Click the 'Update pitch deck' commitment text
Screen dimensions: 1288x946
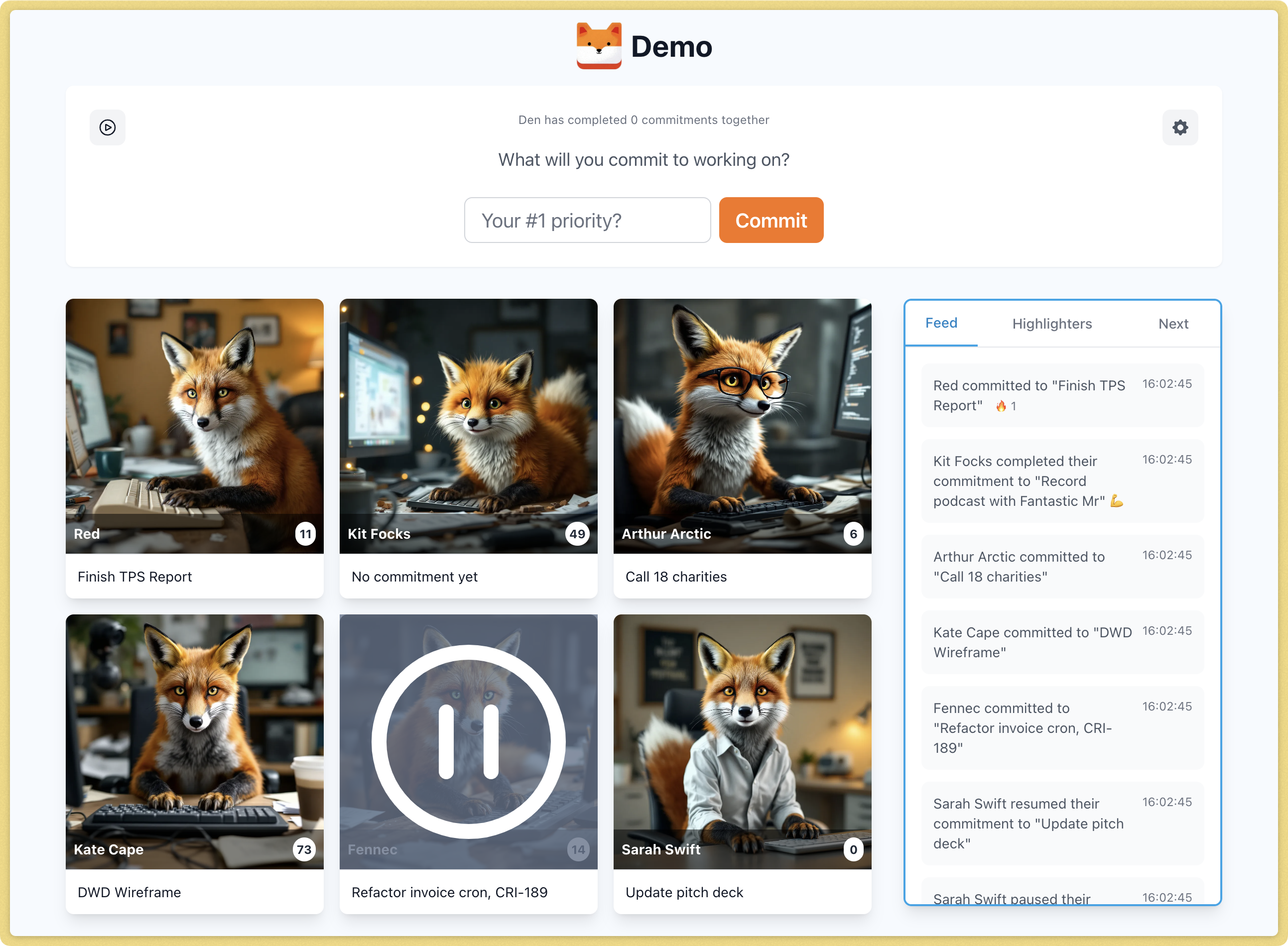click(x=684, y=892)
